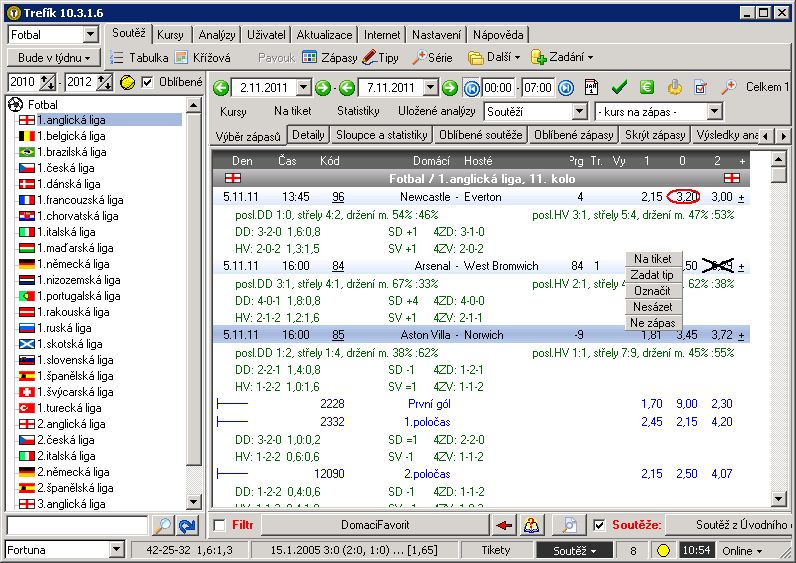Image resolution: width=796 pixels, height=563 pixels.
Task: Open the Aktualizace tab
Action: [324, 35]
